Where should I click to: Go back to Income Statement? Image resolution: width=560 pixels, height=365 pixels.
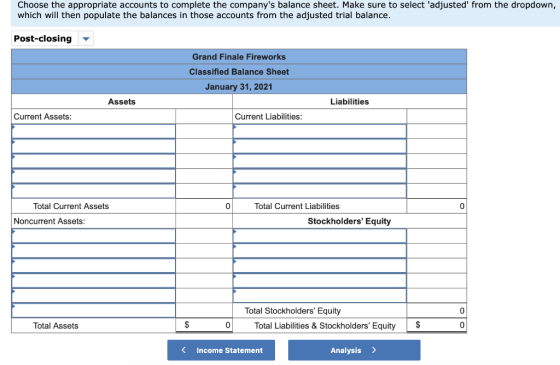(x=221, y=350)
